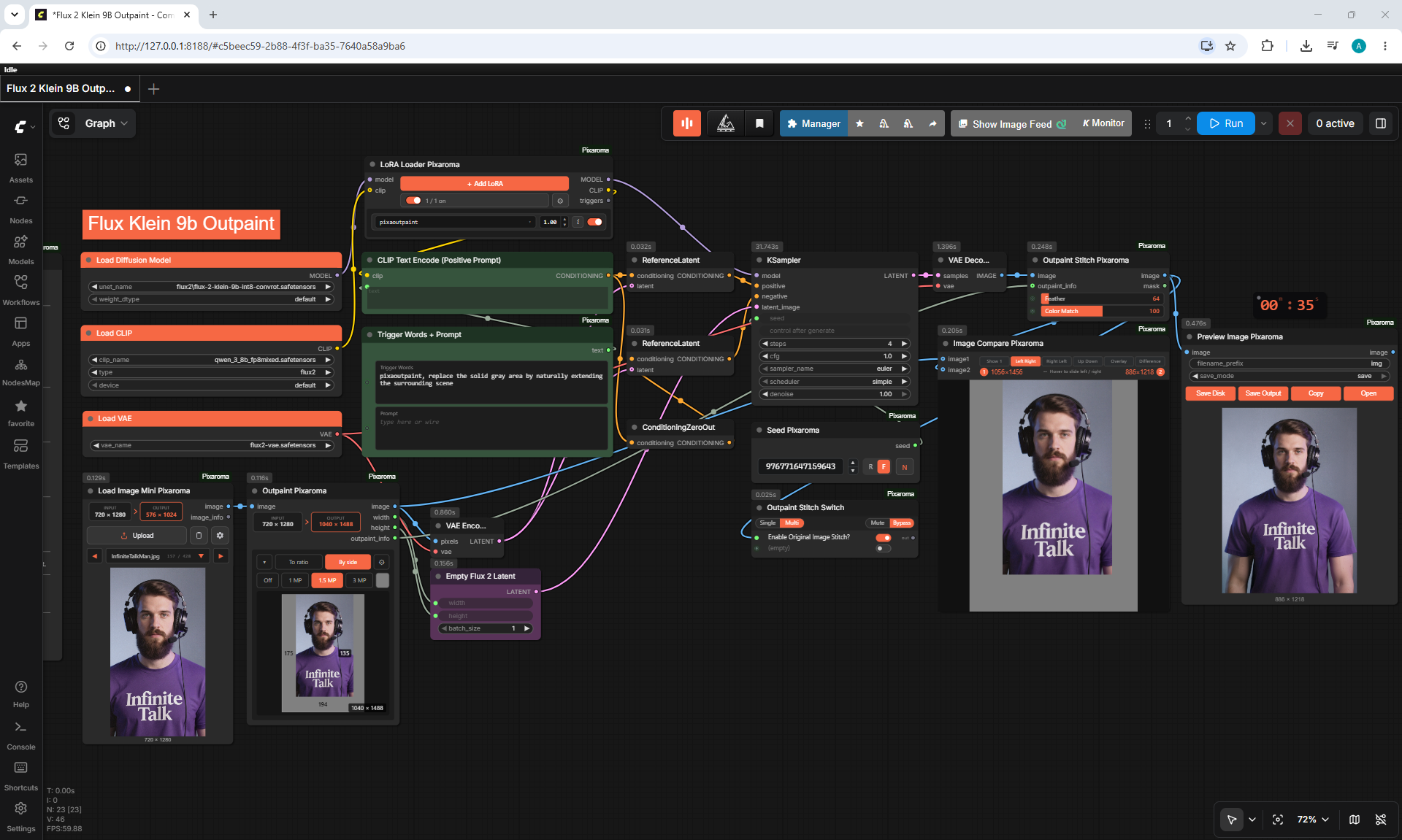Toggle the 1/1 on LoRA master switch

click(x=413, y=201)
